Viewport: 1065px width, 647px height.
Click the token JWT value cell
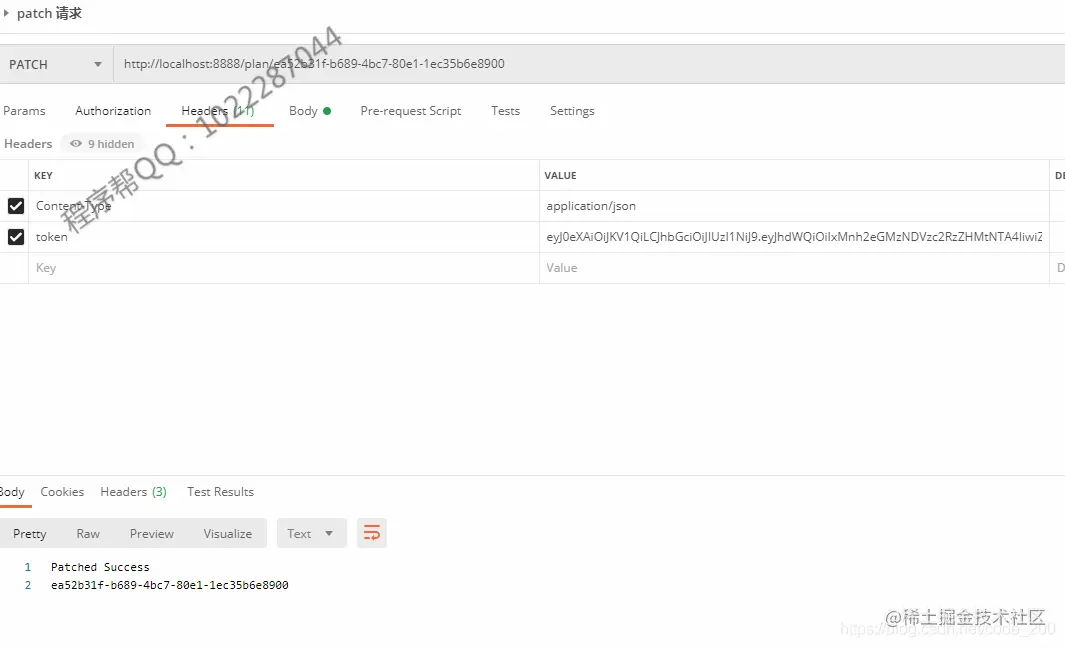794,237
